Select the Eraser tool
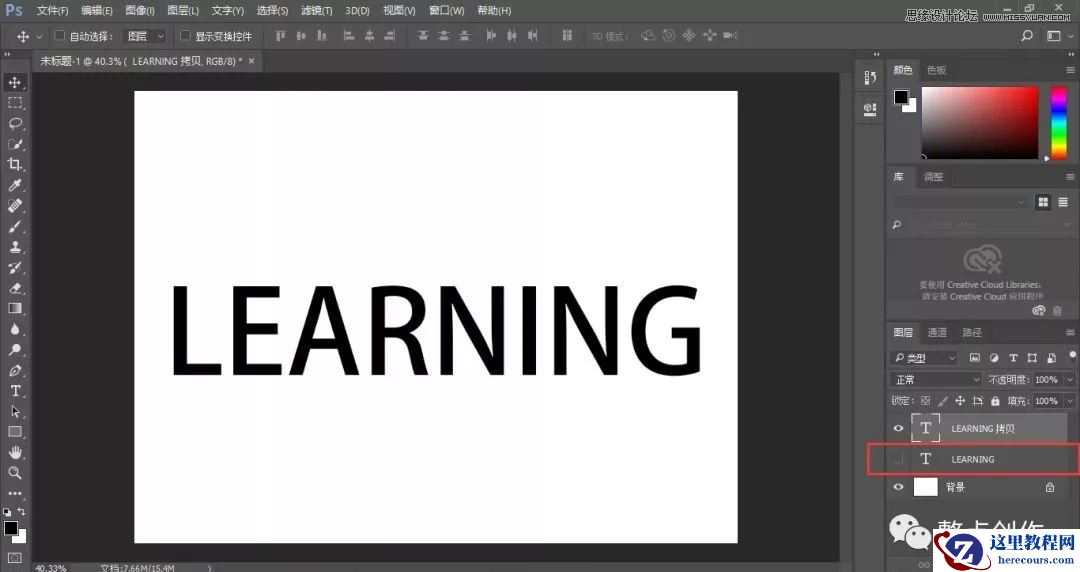 (14, 288)
